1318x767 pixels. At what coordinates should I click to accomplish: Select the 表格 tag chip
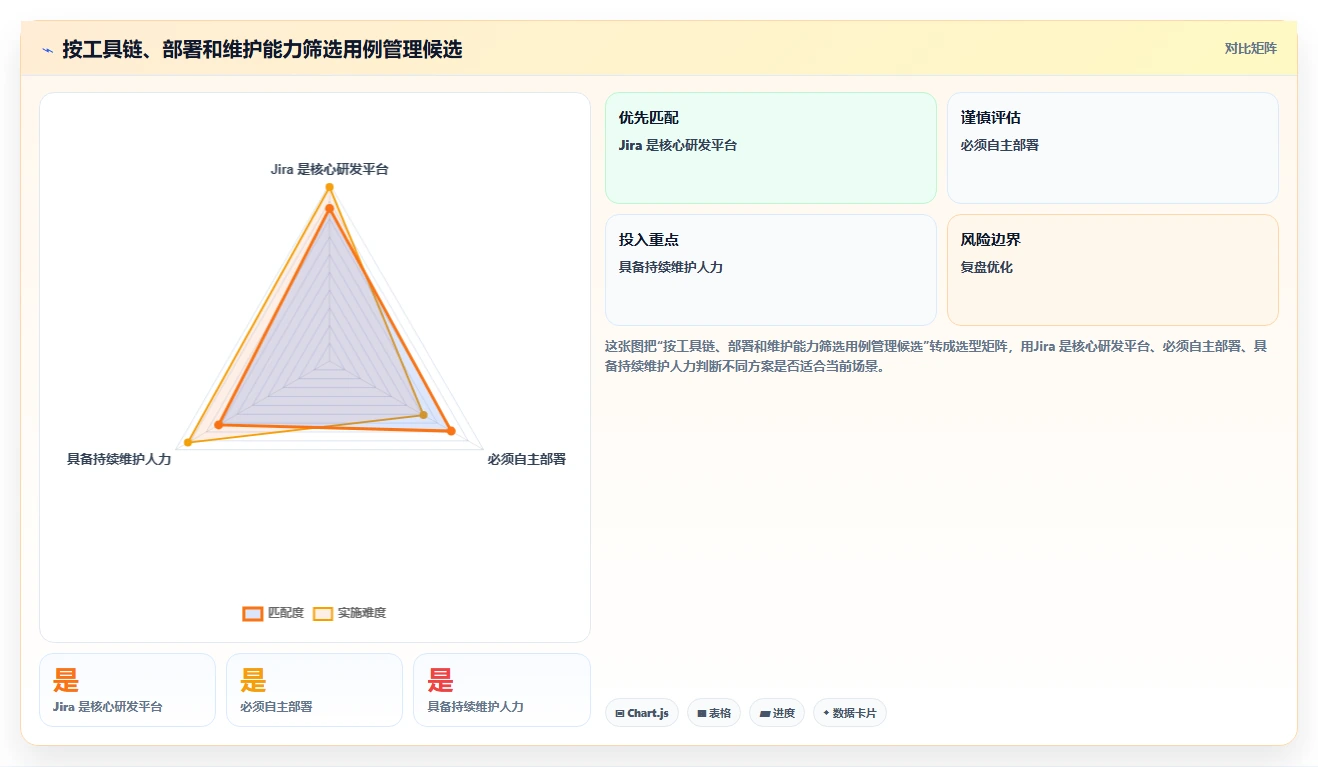point(714,713)
